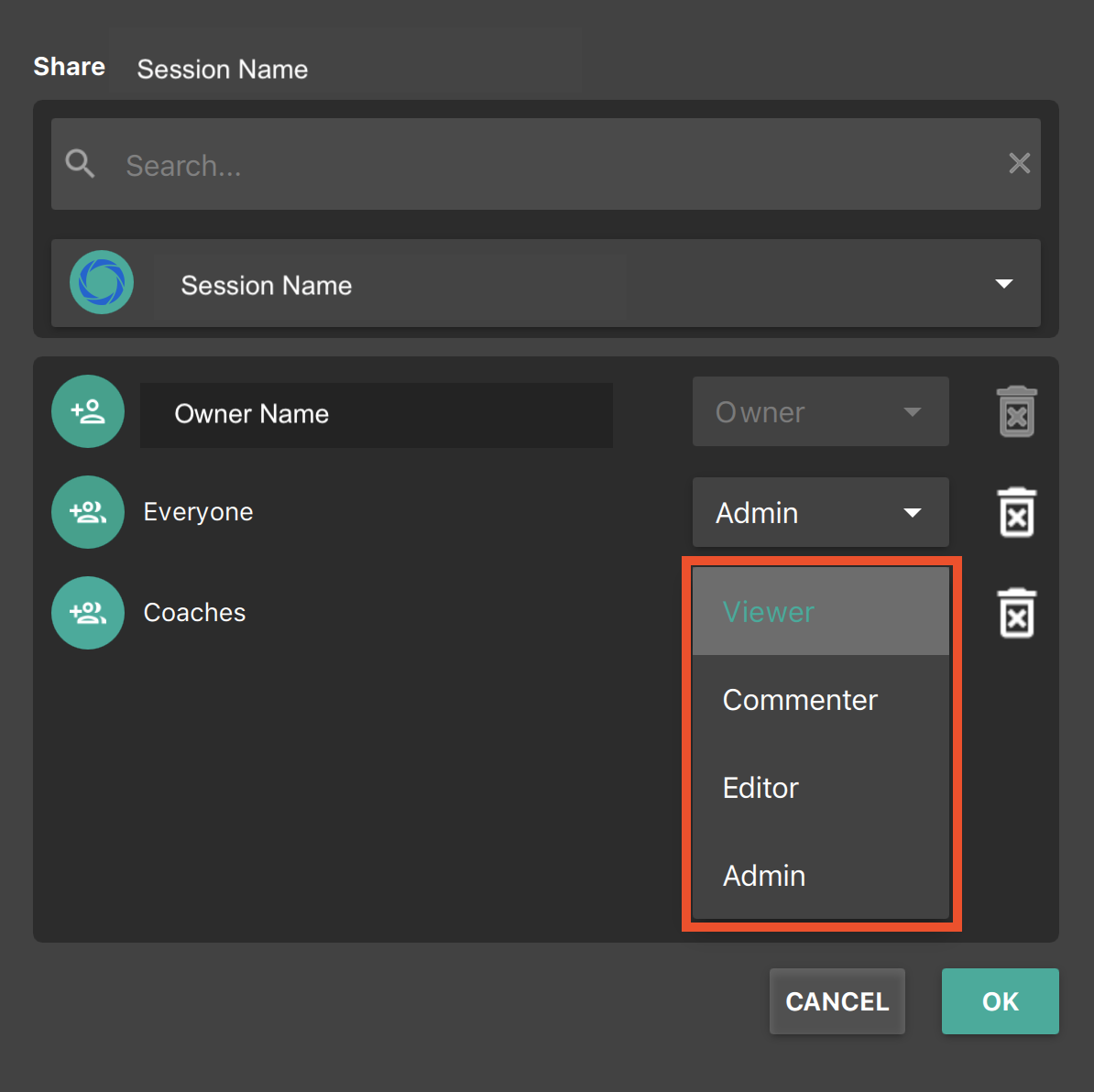
Task: Delete the Everyone entry via trash icon
Action: coord(1016,512)
